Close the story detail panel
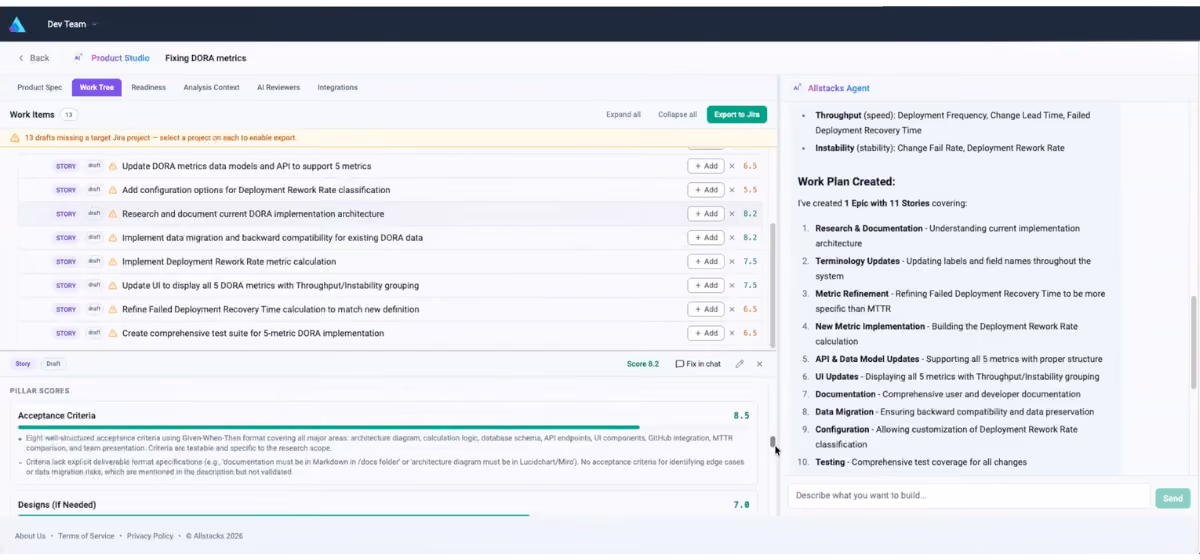This screenshot has width=1200, height=560. pyautogui.click(x=760, y=364)
